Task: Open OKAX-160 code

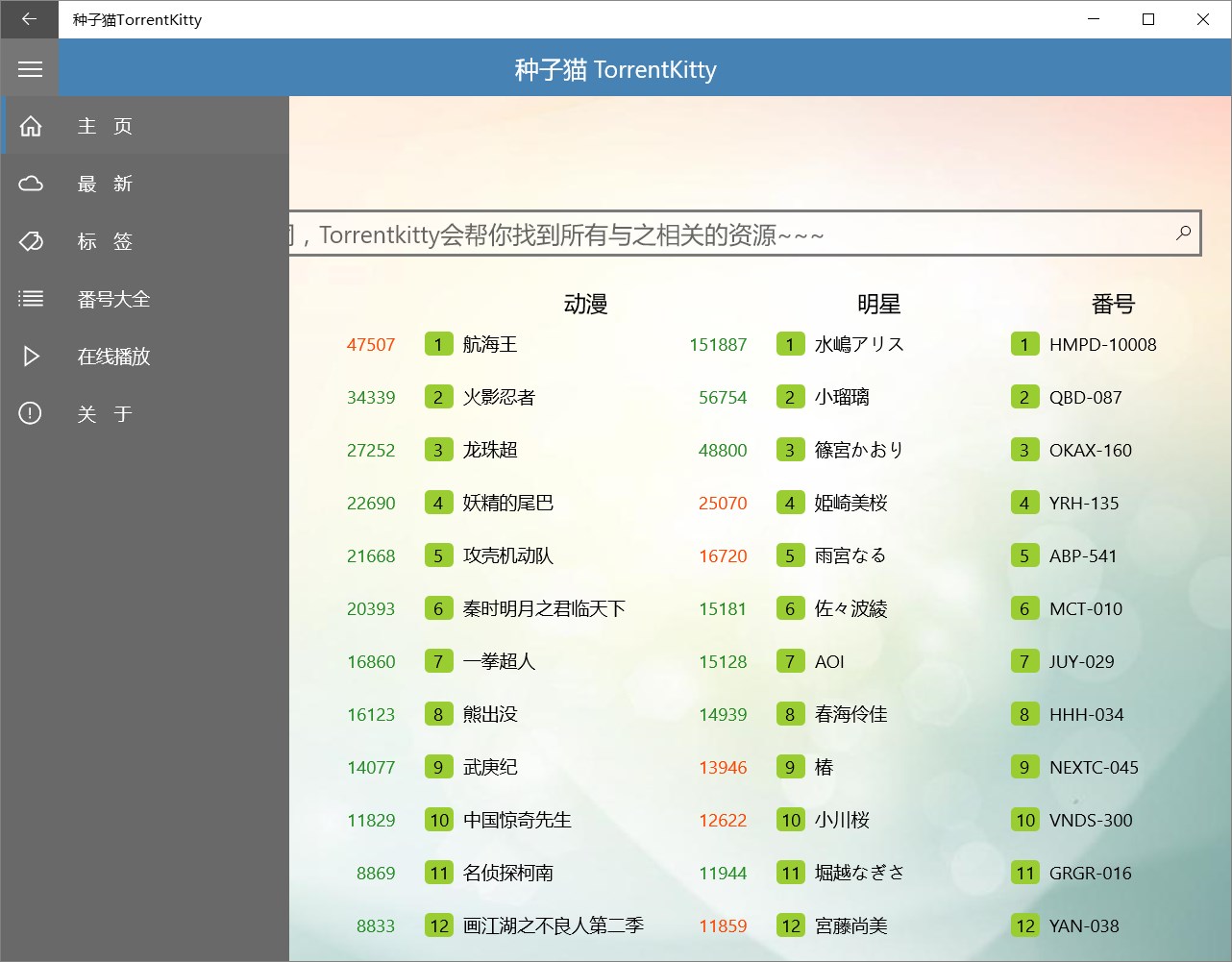Action: click(1091, 451)
